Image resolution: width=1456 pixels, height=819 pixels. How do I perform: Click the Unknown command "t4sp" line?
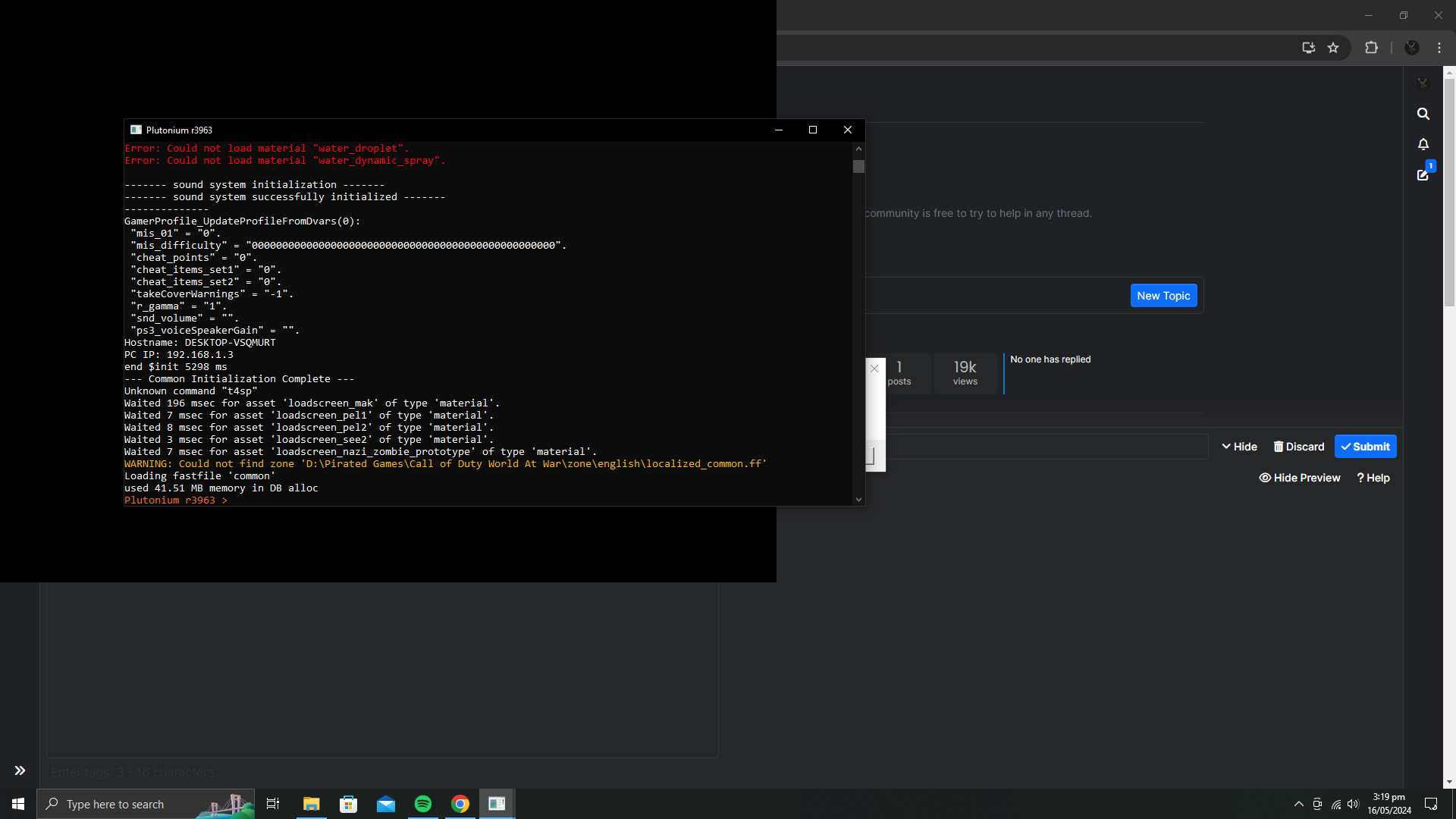click(191, 391)
